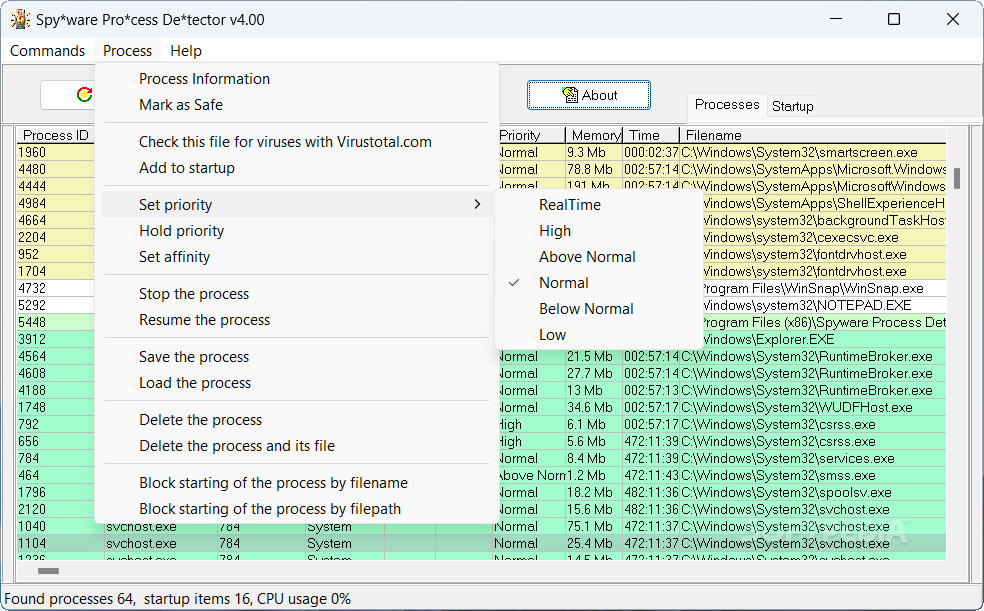Screen dimensions: 984x611
Task: Click the spoolsv.exe filename cell
Action: [813, 492]
